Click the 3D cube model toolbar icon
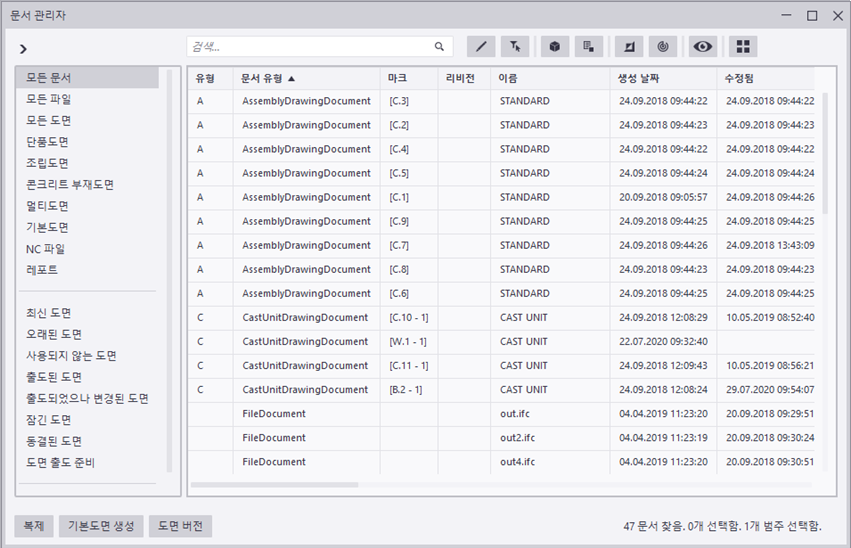This screenshot has height=548, width=851. click(x=554, y=47)
